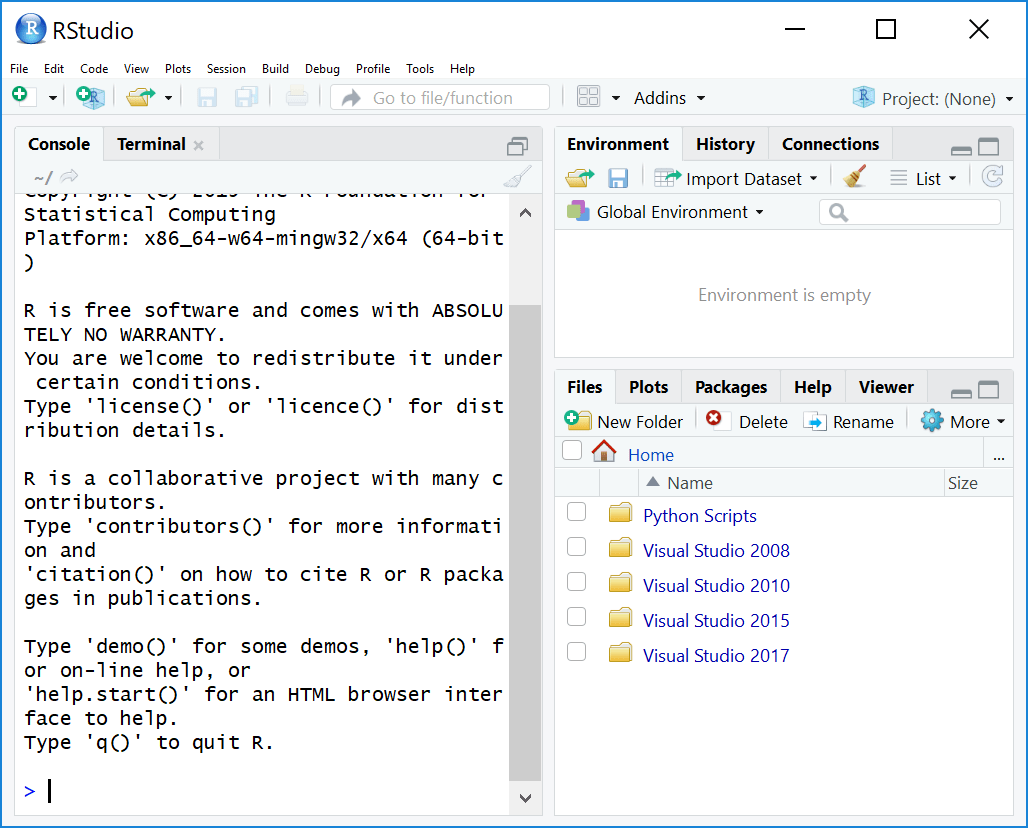Image resolution: width=1028 pixels, height=828 pixels.
Task: Check the box next to Visual Studio 2015
Action: pos(576,616)
